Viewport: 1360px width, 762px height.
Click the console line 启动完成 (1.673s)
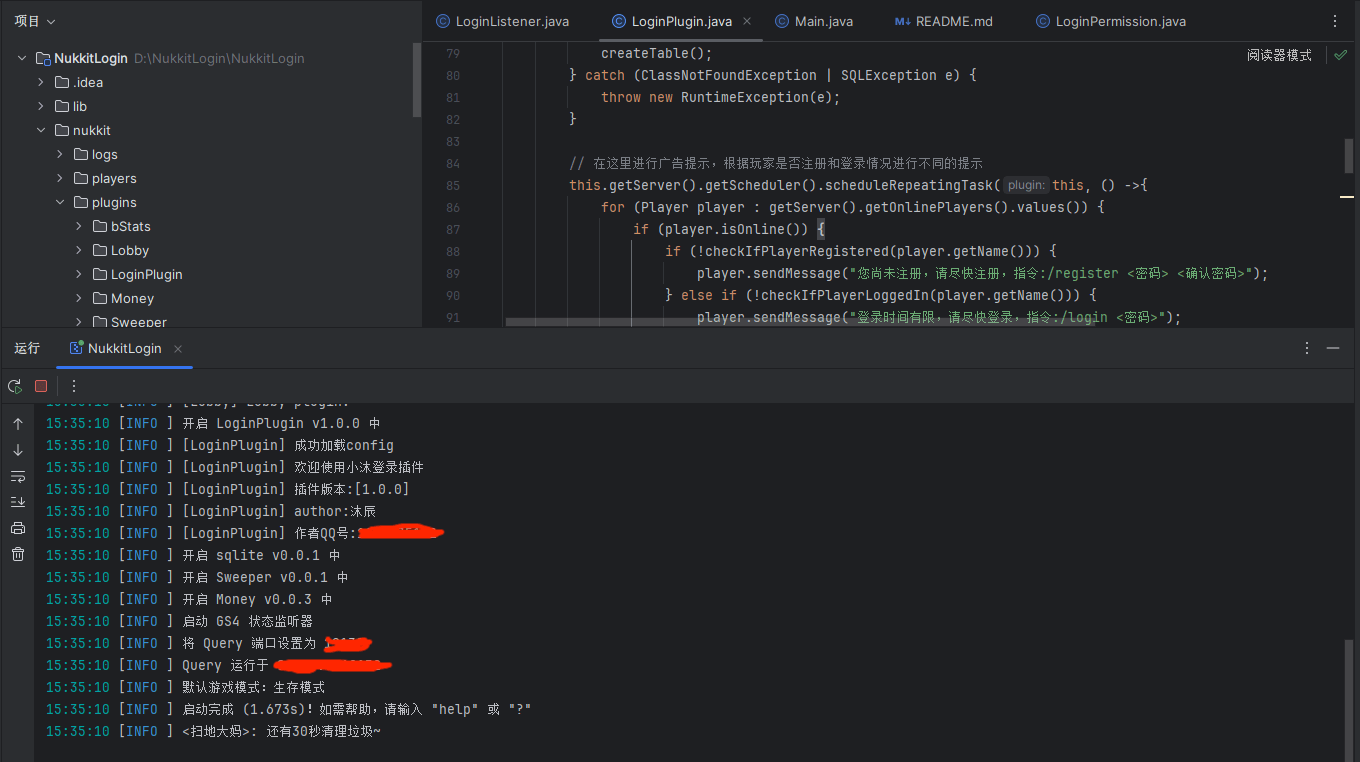pyautogui.click(x=288, y=709)
